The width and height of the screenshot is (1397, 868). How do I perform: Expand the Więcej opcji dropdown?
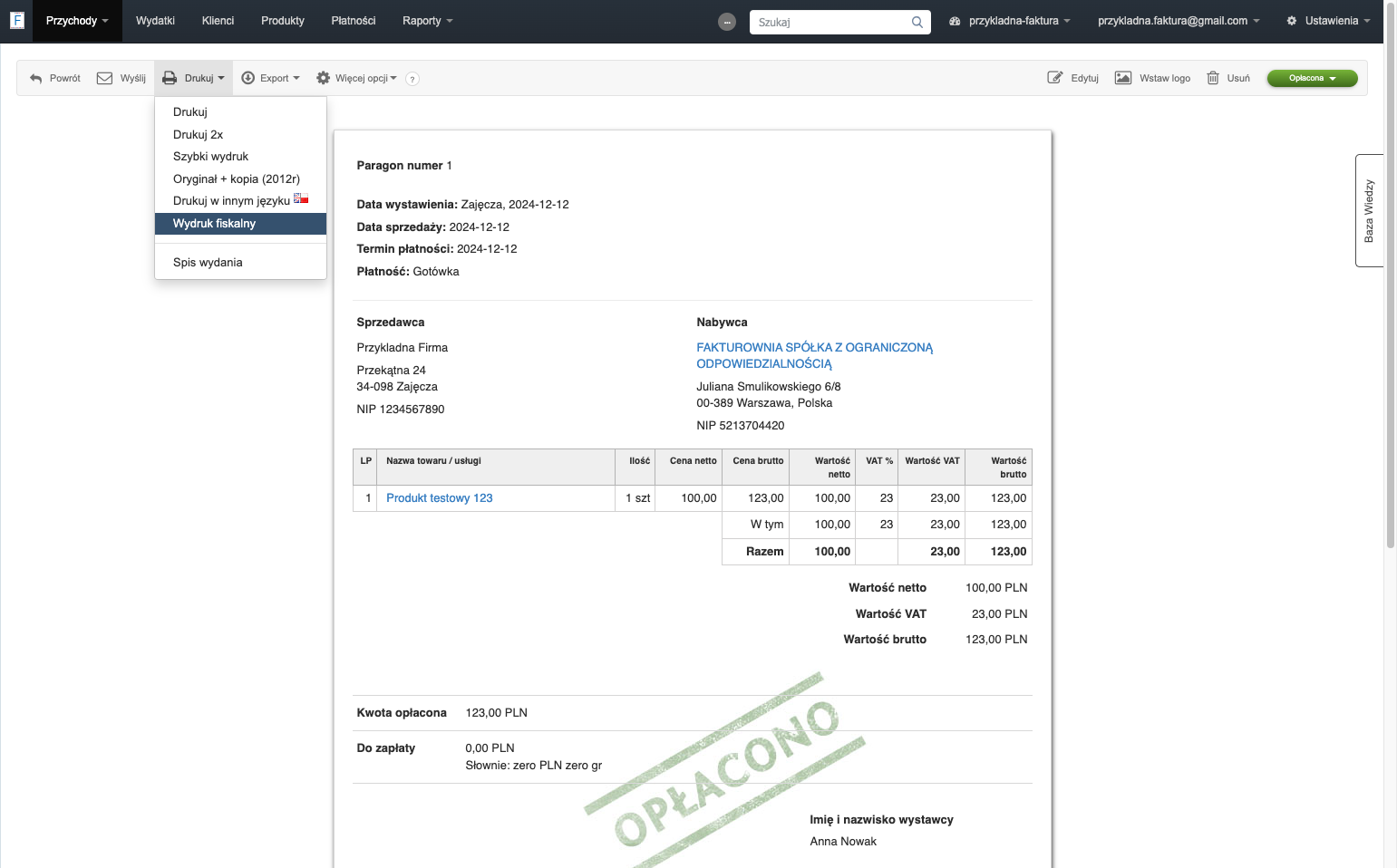pyautogui.click(x=393, y=78)
